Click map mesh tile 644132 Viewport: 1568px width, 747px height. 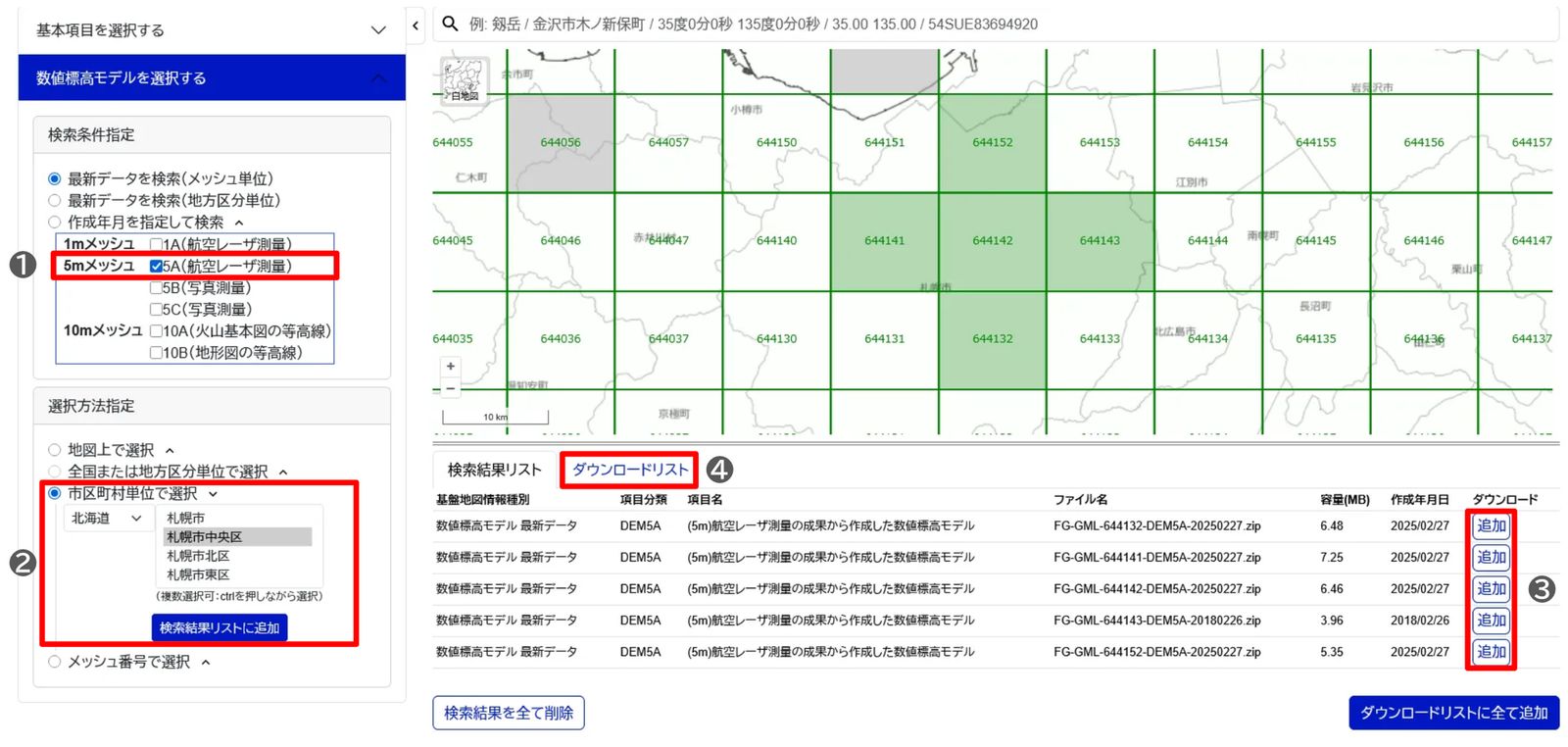[x=992, y=339]
